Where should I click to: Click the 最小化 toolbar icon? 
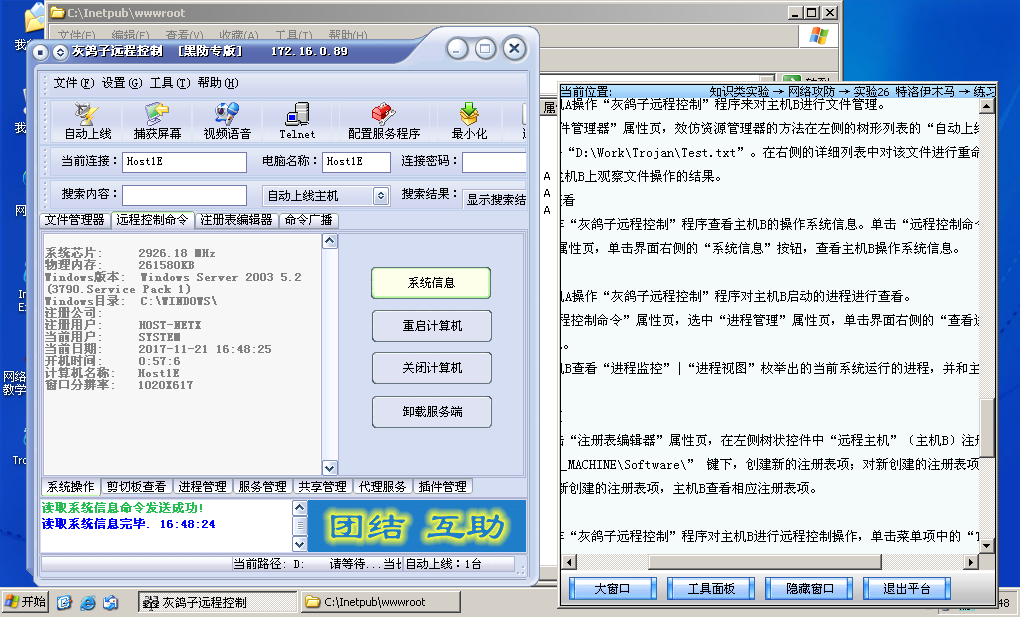tap(469, 122)
